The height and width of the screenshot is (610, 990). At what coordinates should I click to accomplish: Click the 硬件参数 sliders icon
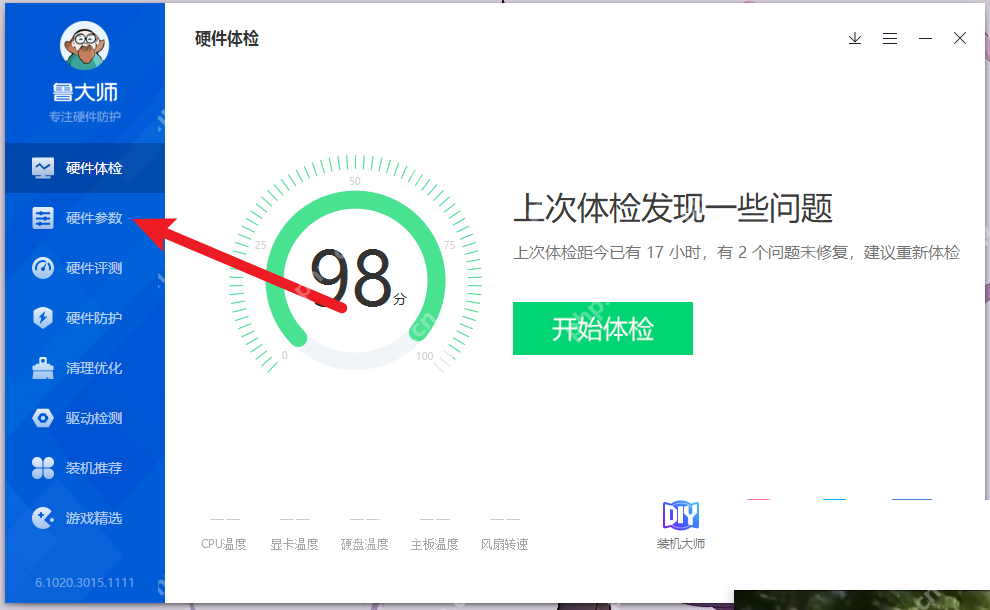click(x=43, y=218)
